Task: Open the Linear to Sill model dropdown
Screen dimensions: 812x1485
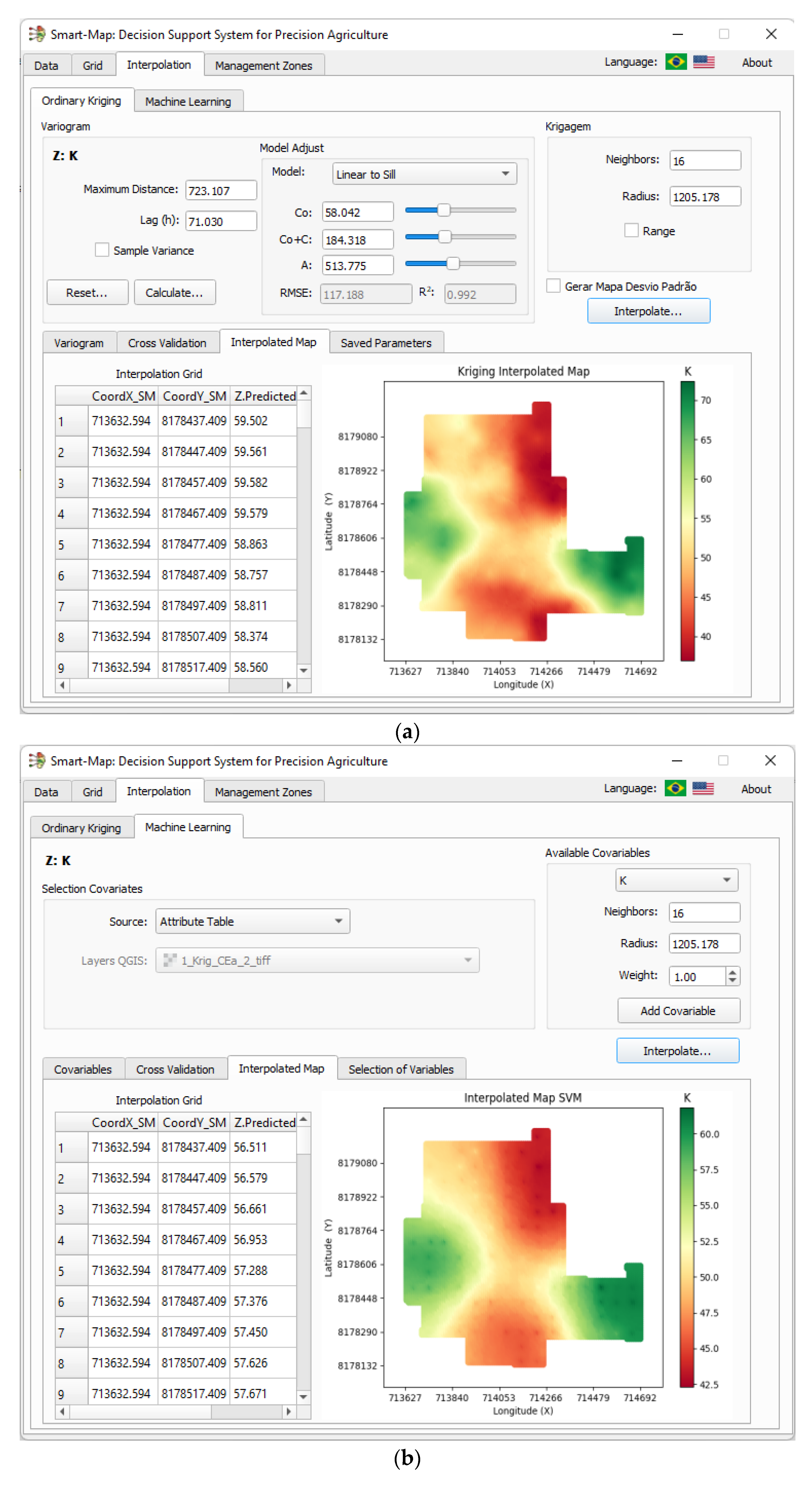Action: pos(424,174)
